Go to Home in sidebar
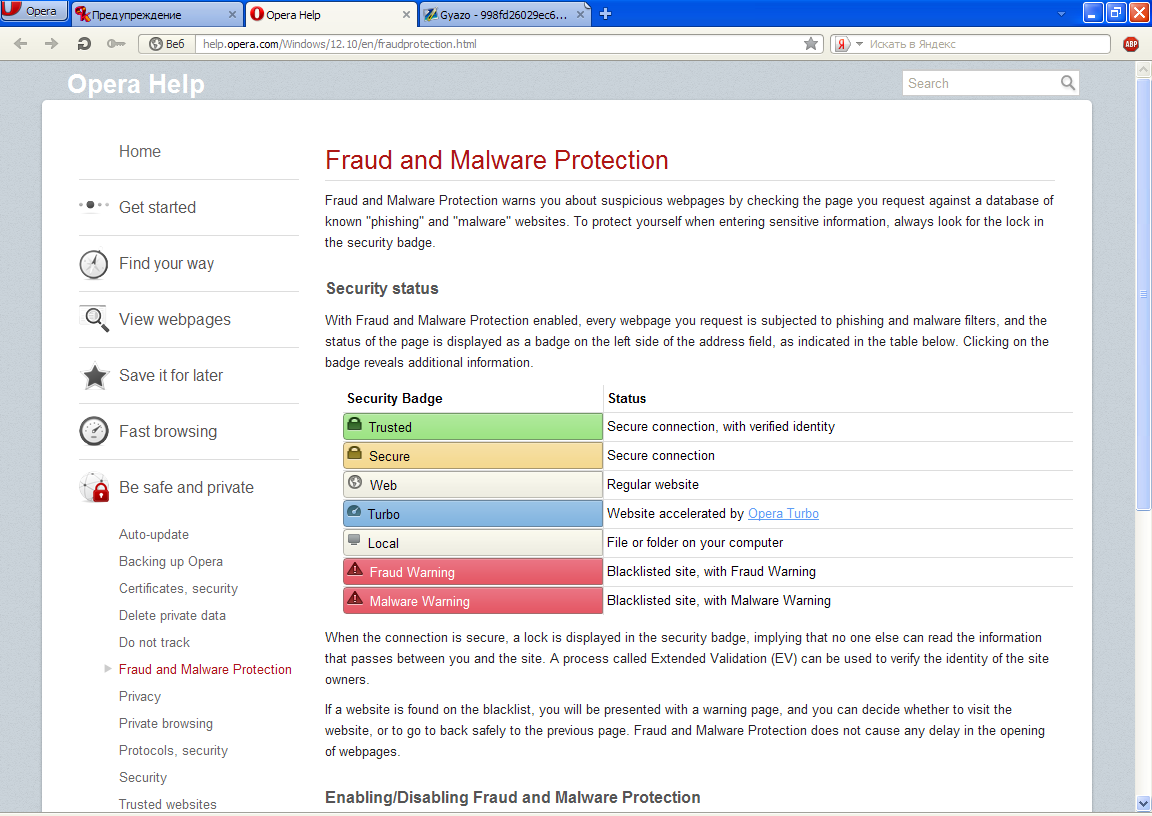 [x=140, y=151]
